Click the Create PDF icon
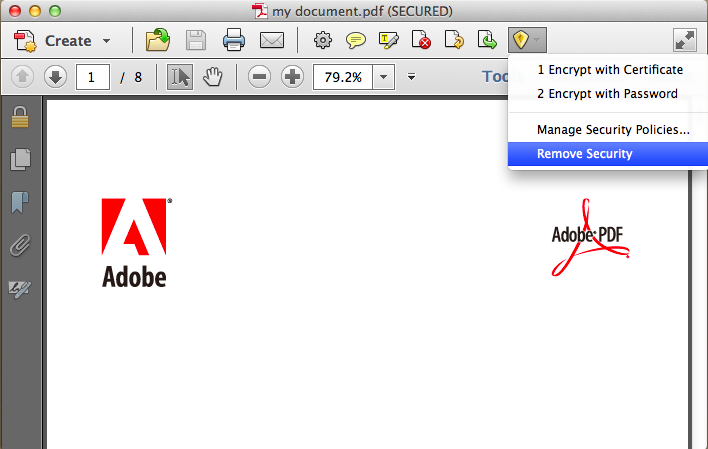 tap(25, 41)
